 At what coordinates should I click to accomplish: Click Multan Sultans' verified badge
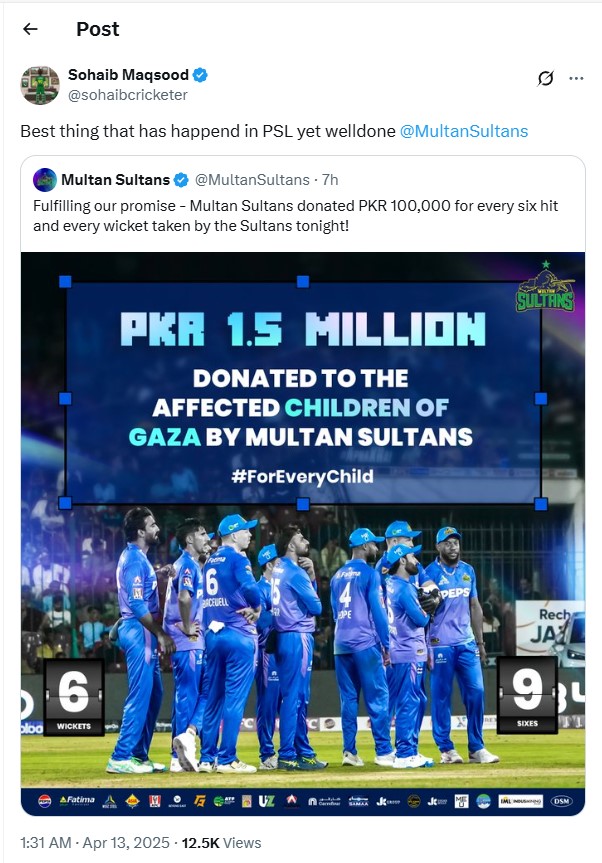181,180
